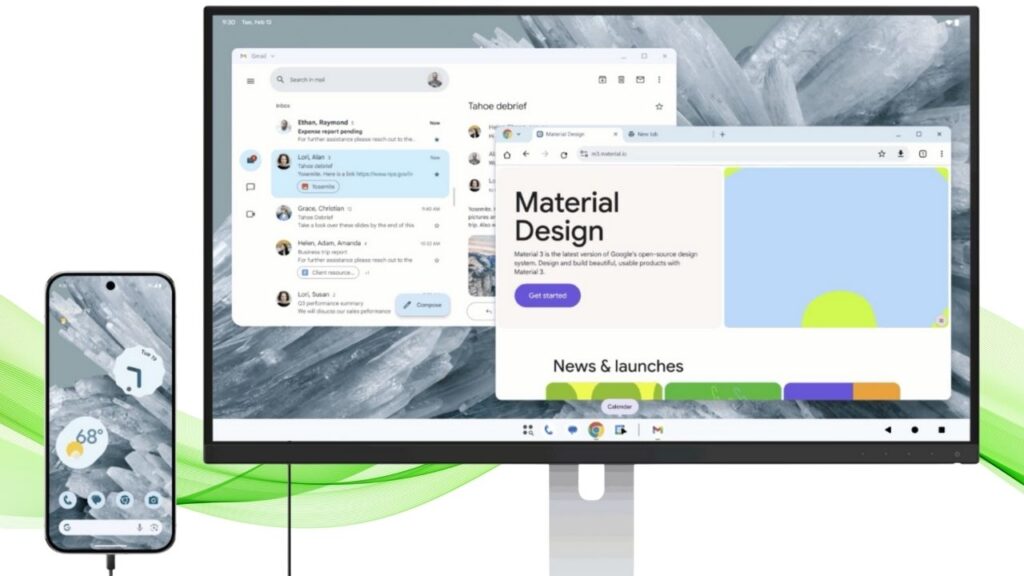The image size is (1024, 576).
Task: Star the Tahoe debrief conversation header
Action: 659,106
